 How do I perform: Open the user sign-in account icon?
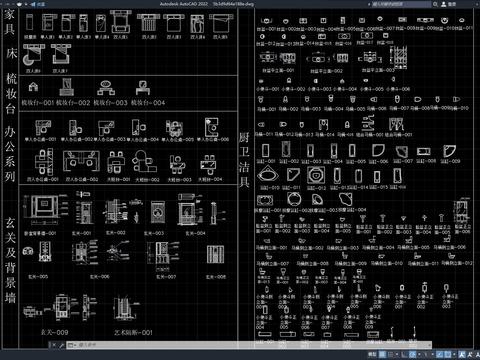pos(444,4)
